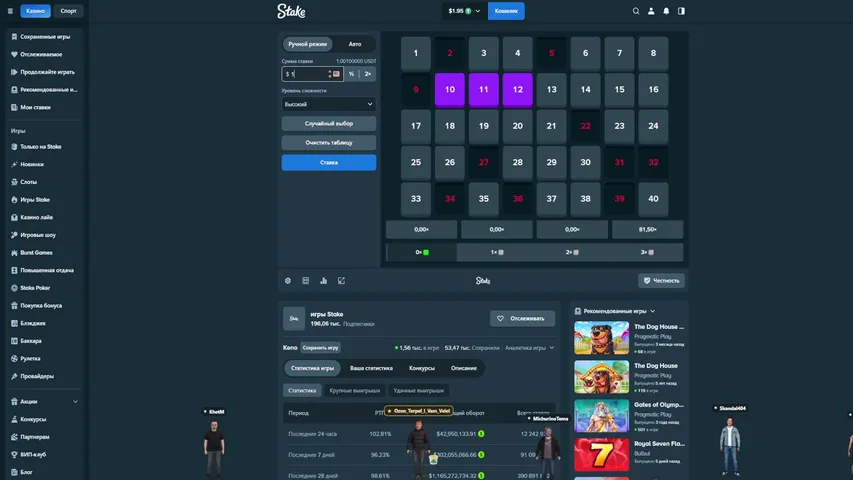Open the pop-out game icon
The image size is (853, 480).
341,281
